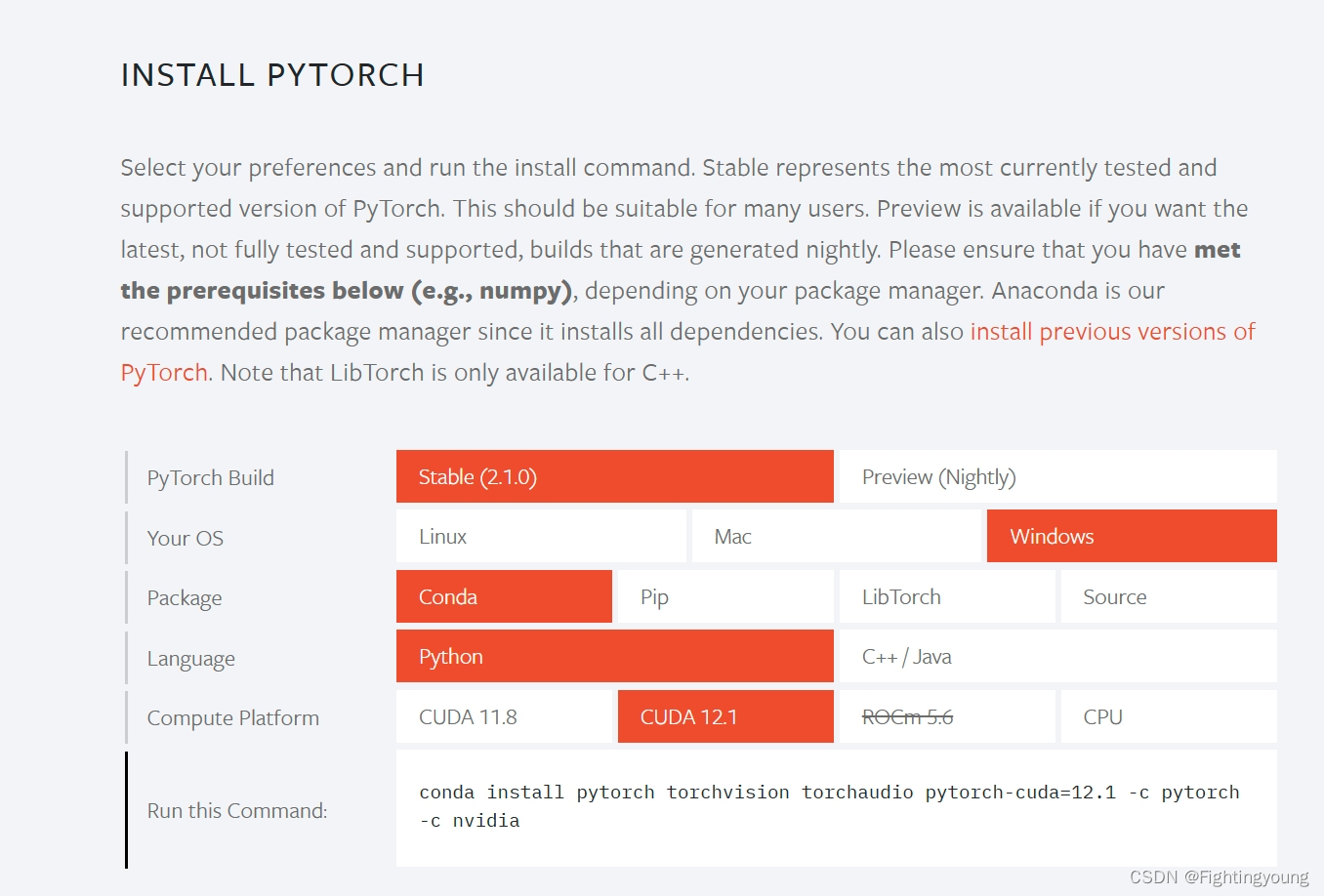This screenshot has height=896, width=1324.
Task: Switch the package option to Pip
Action: pos(724,596)
